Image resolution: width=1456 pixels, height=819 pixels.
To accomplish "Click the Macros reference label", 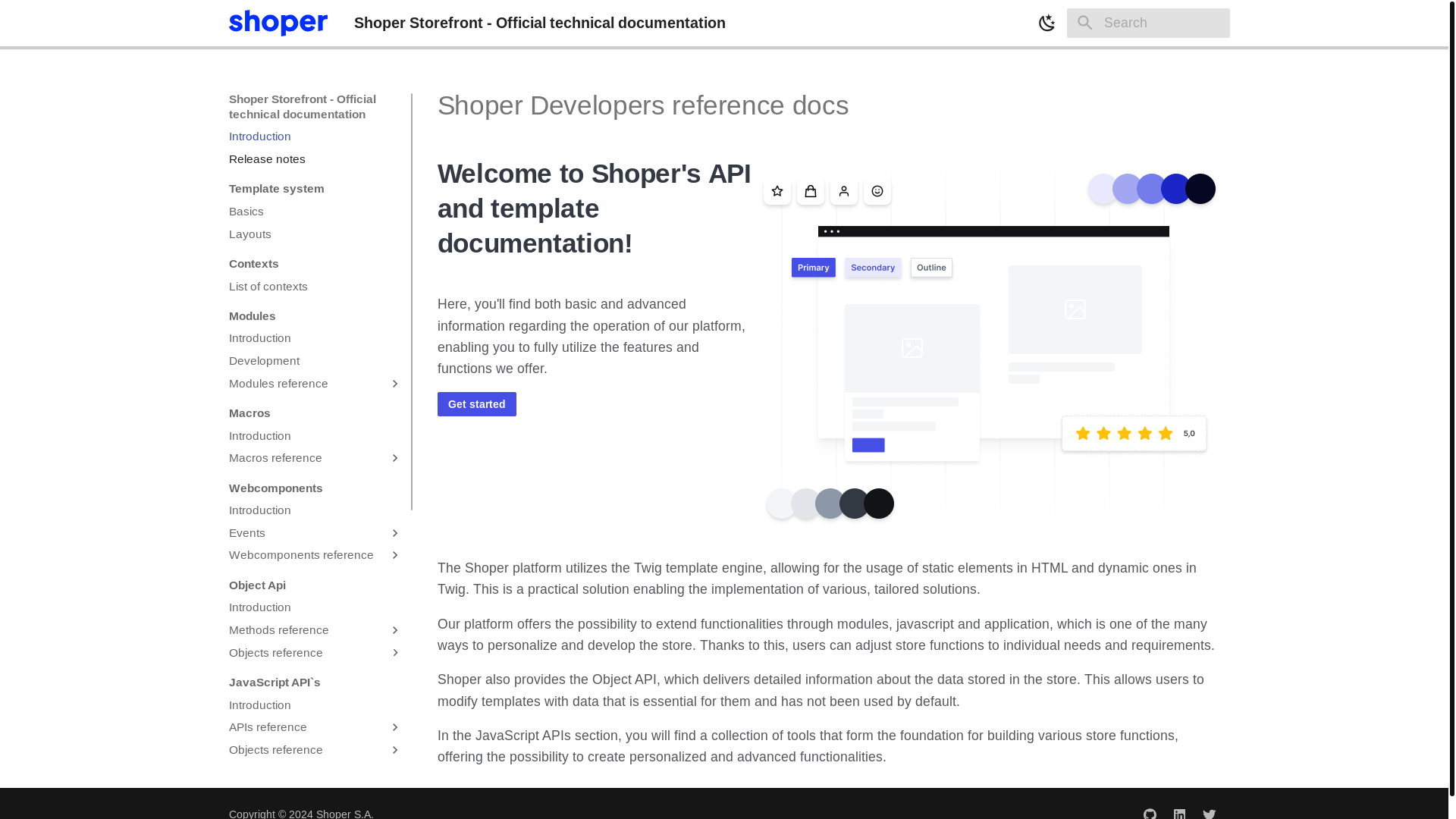I will [x=275, y=458].
